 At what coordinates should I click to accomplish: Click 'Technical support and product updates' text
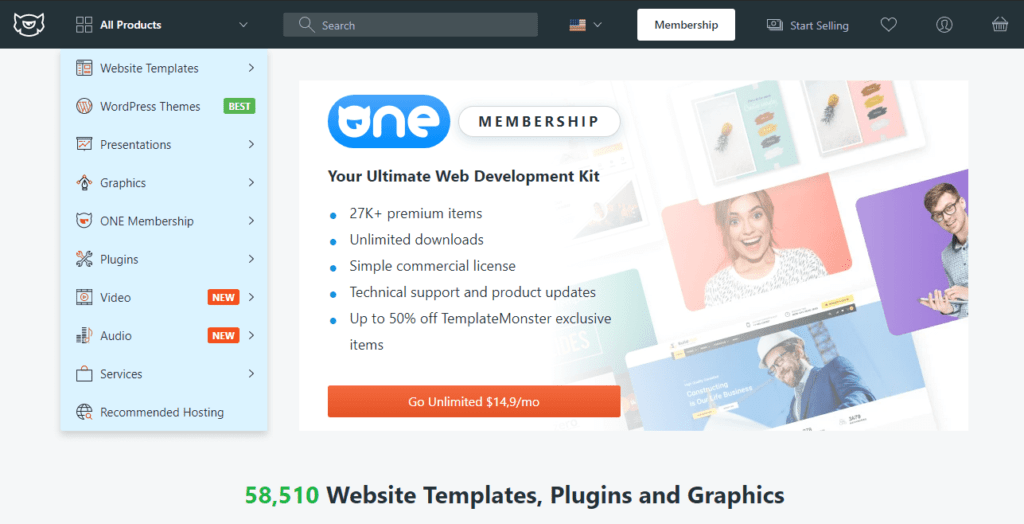point(473,292)
